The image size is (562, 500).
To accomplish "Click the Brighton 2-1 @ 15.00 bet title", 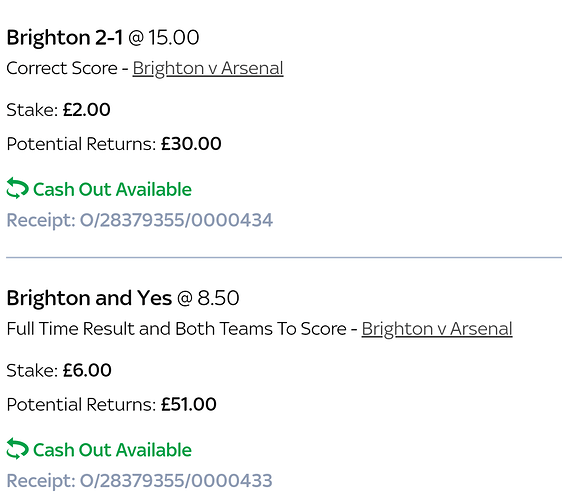I will 103,38.
